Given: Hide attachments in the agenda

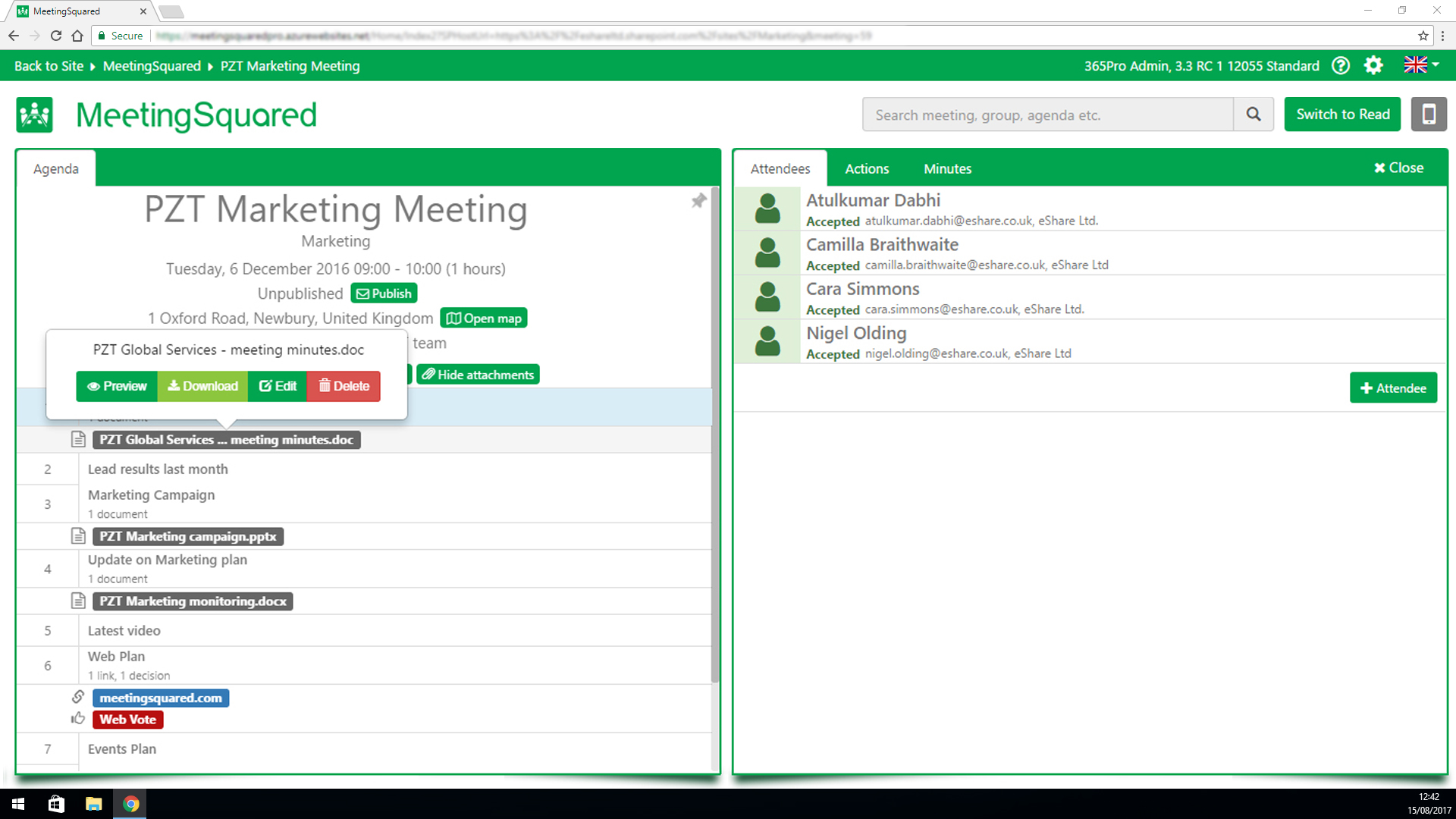Looking at the screenshot, I should tap(478, 375).
